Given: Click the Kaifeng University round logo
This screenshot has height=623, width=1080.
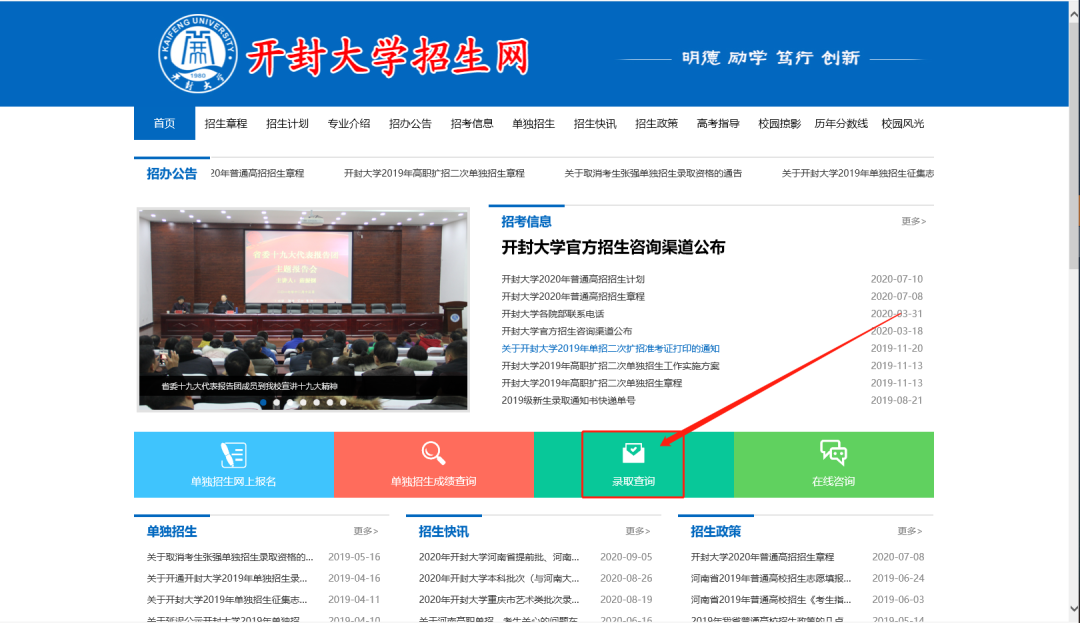Looking at the screenshot, I should coord(198,54).
